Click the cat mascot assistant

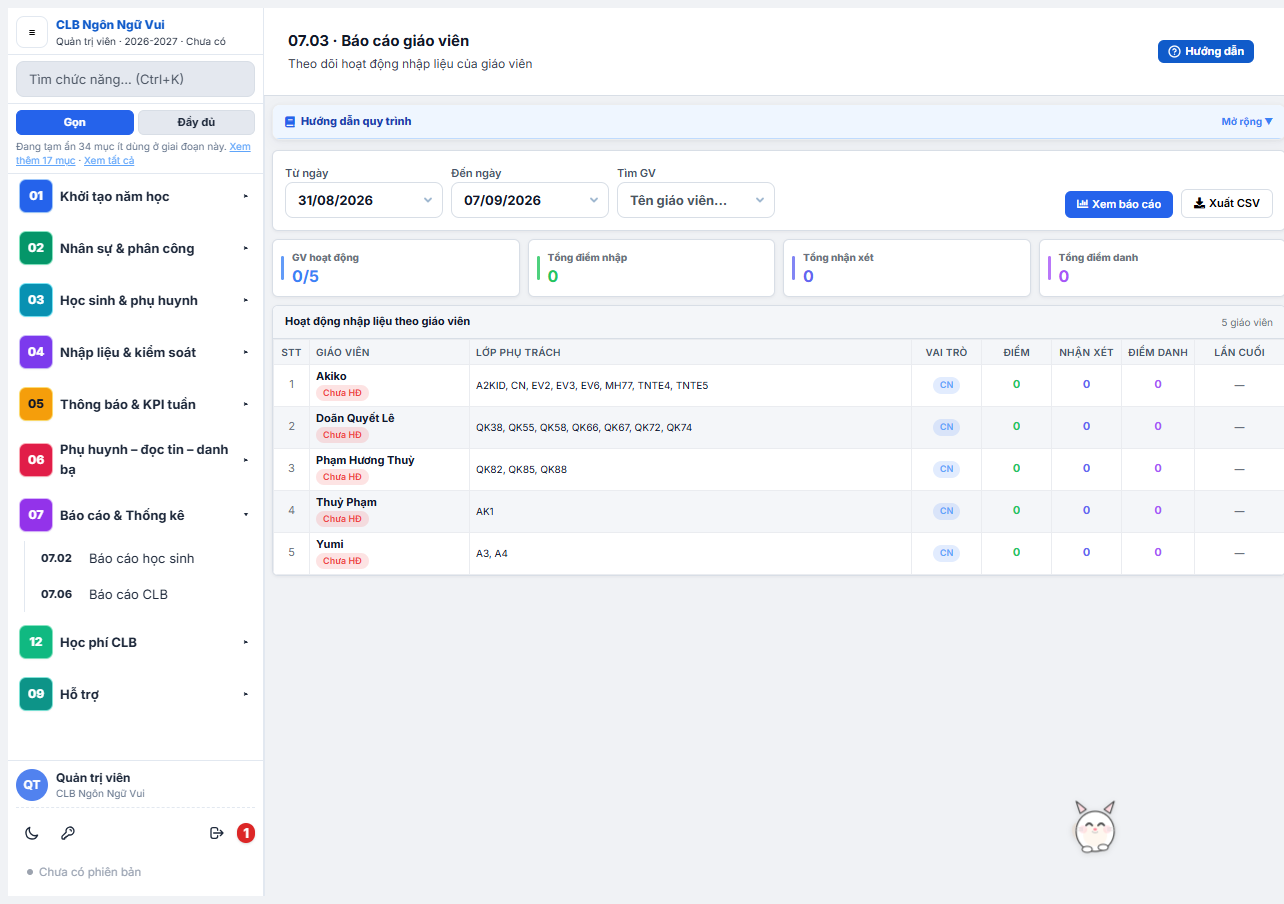click(x=1095, y=827)
